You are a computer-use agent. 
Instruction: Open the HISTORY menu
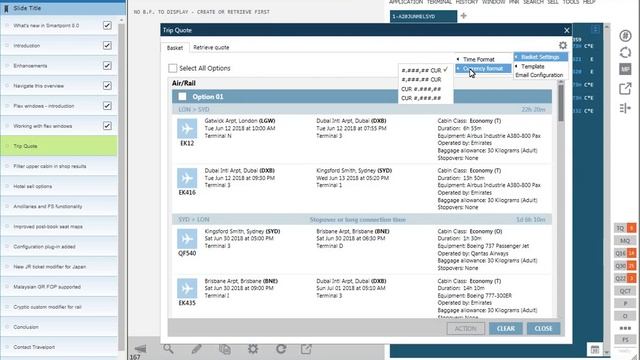click(467, 2)
